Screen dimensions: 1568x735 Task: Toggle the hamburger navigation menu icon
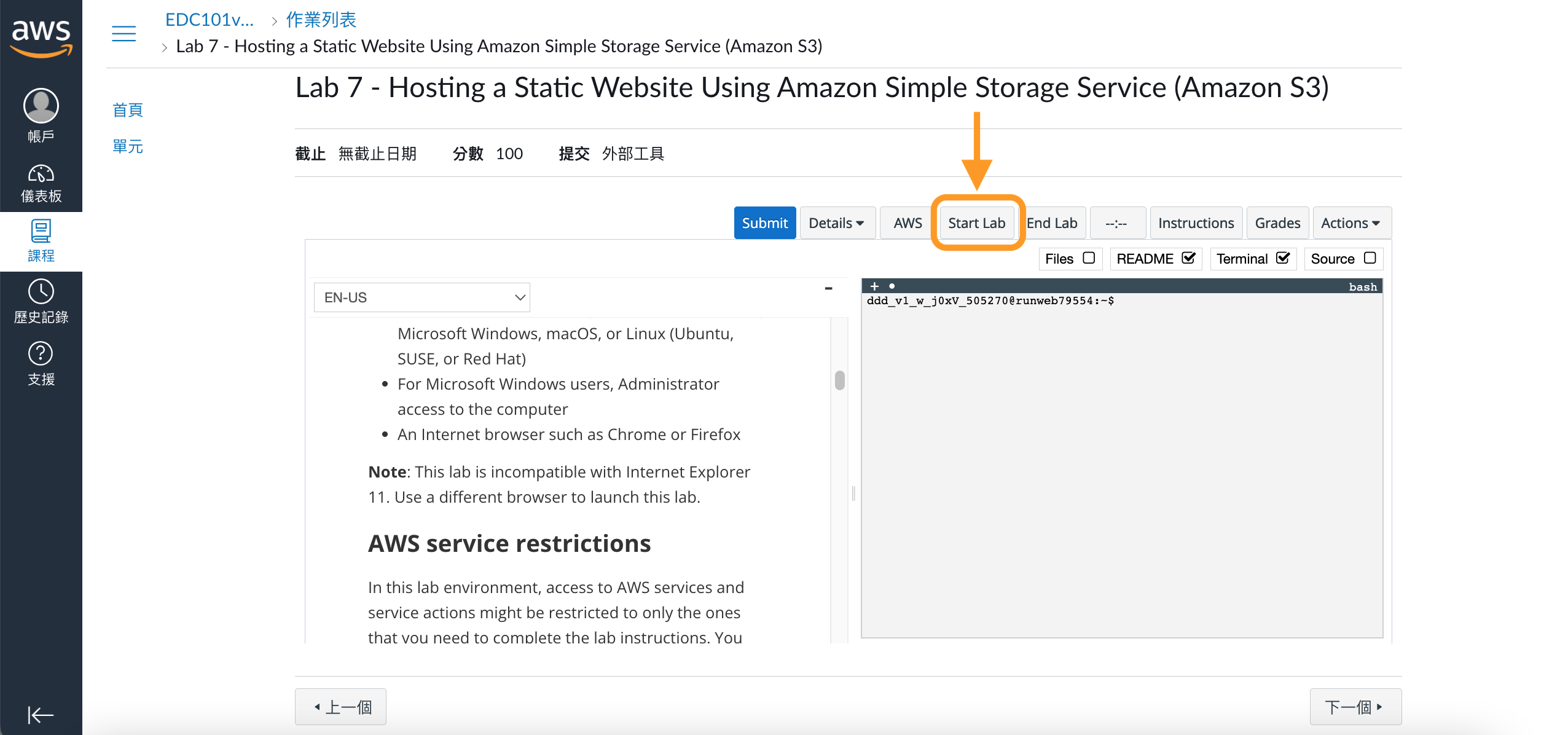123,33
